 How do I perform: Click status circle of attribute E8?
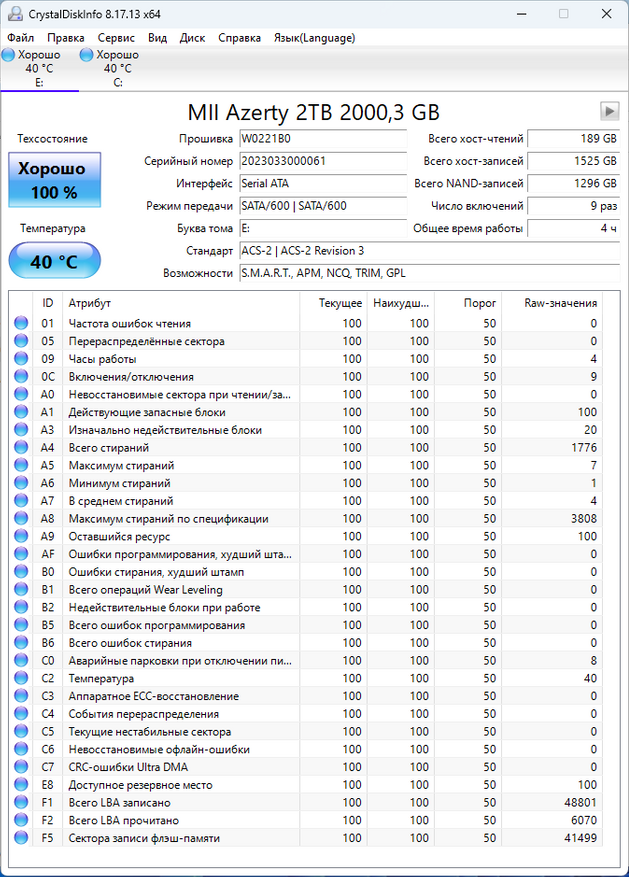tap(21, 785)
